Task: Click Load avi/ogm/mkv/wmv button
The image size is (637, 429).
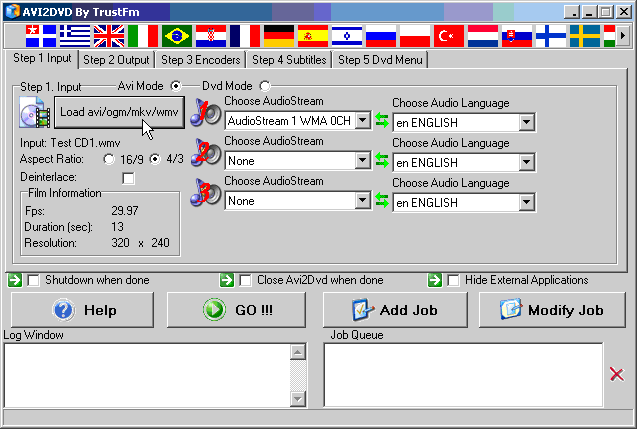Action: tap(119, 112)
